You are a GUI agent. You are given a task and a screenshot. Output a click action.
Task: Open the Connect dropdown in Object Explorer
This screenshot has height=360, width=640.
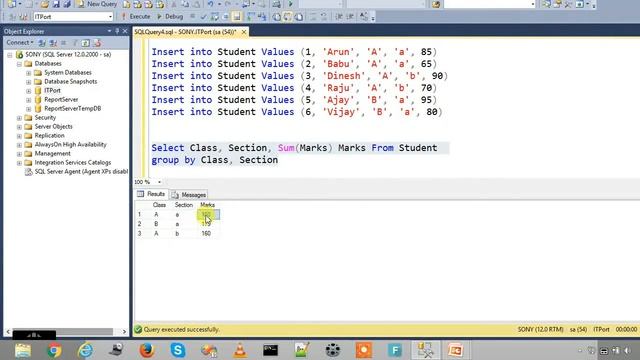[x=20, y=42]
